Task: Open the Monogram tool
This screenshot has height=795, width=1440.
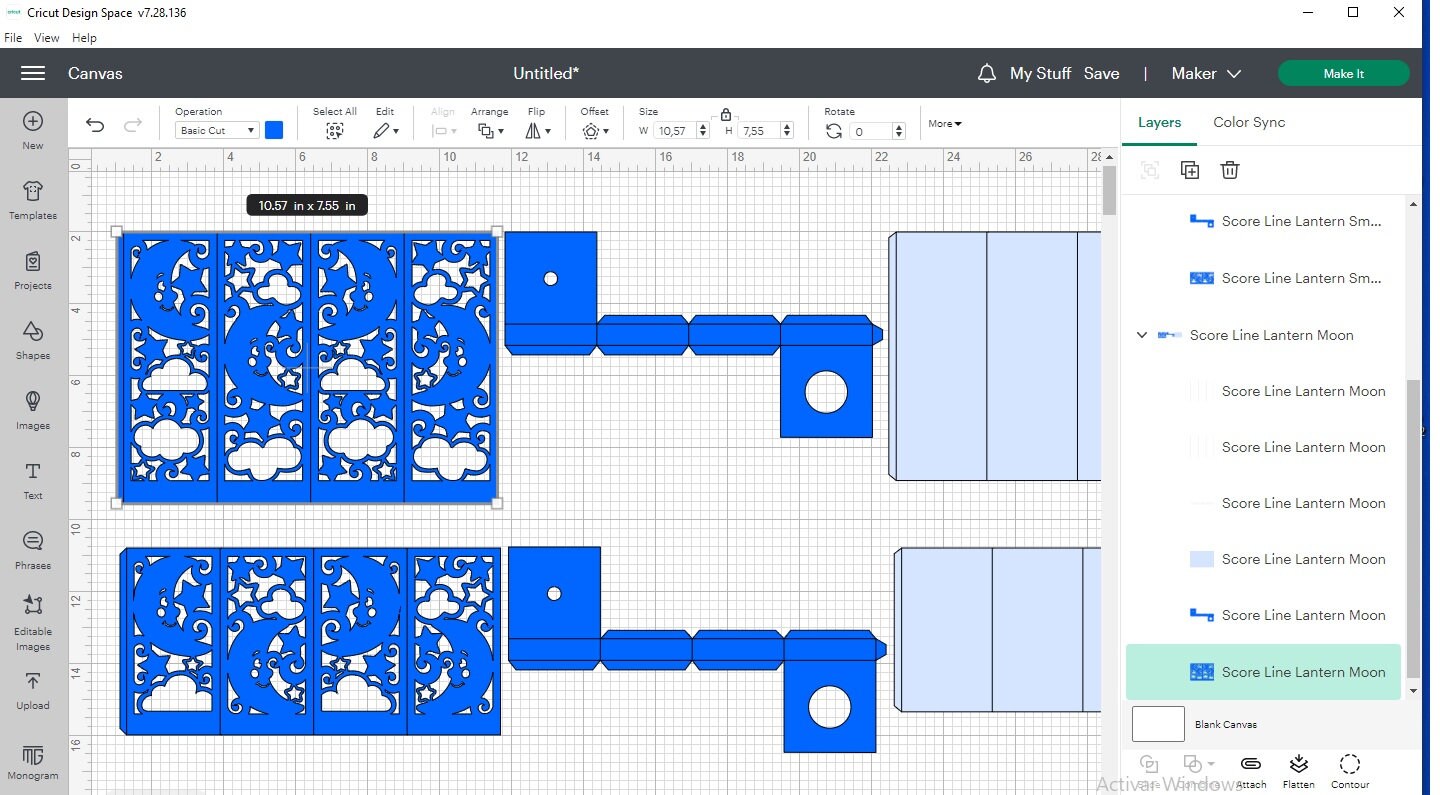Action: click(33, 762)
